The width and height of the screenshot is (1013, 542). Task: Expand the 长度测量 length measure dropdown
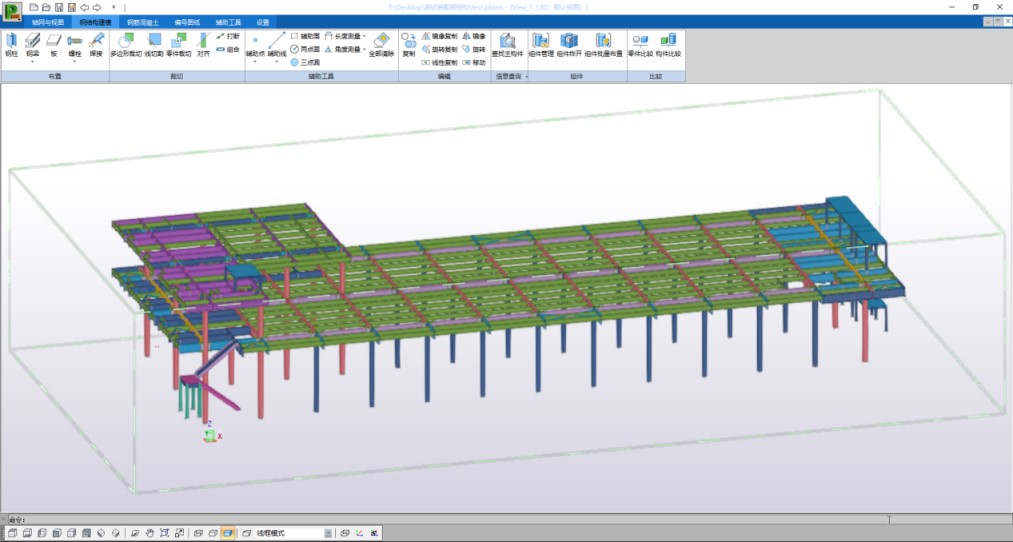click(363, 36)
